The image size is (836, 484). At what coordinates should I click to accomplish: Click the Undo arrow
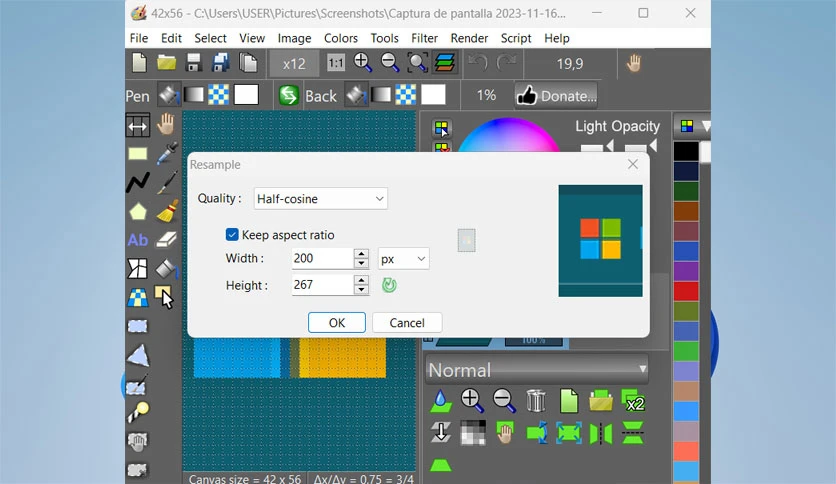click(478, 63)
